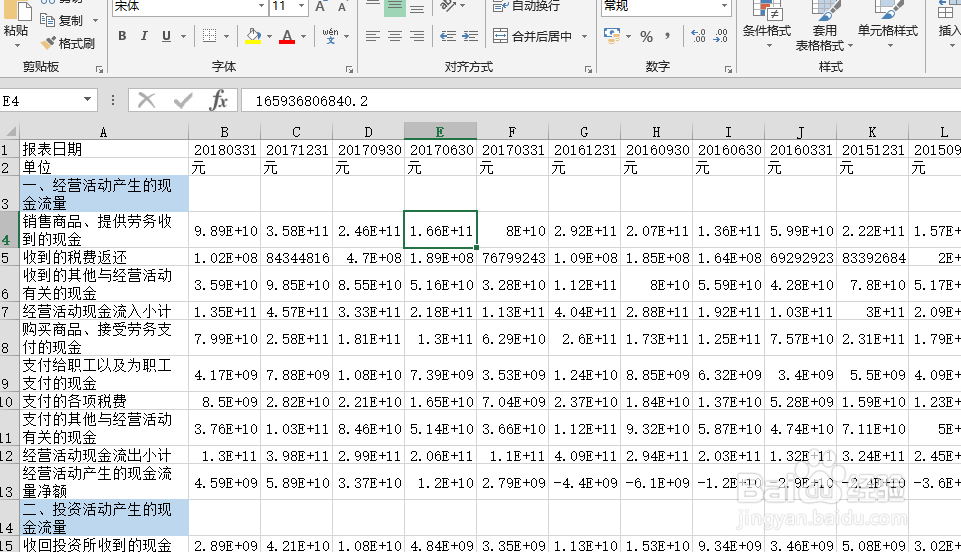Open underline style dropdown arrow
The image size is (961, 552).
point(183,36)
